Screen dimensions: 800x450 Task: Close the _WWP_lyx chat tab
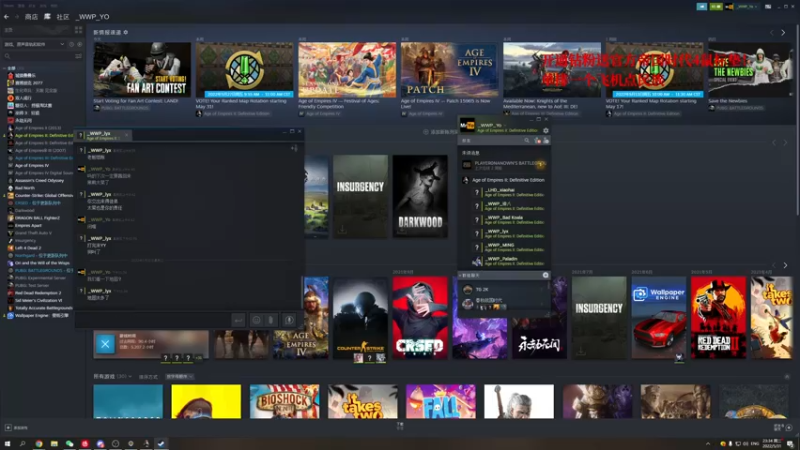(127, 135)
